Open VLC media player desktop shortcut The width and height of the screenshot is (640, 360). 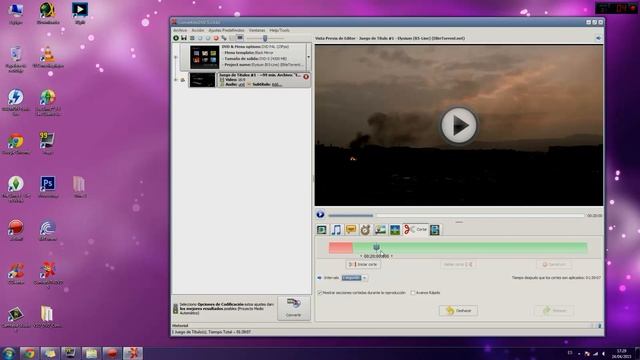(x=48, y=54)
